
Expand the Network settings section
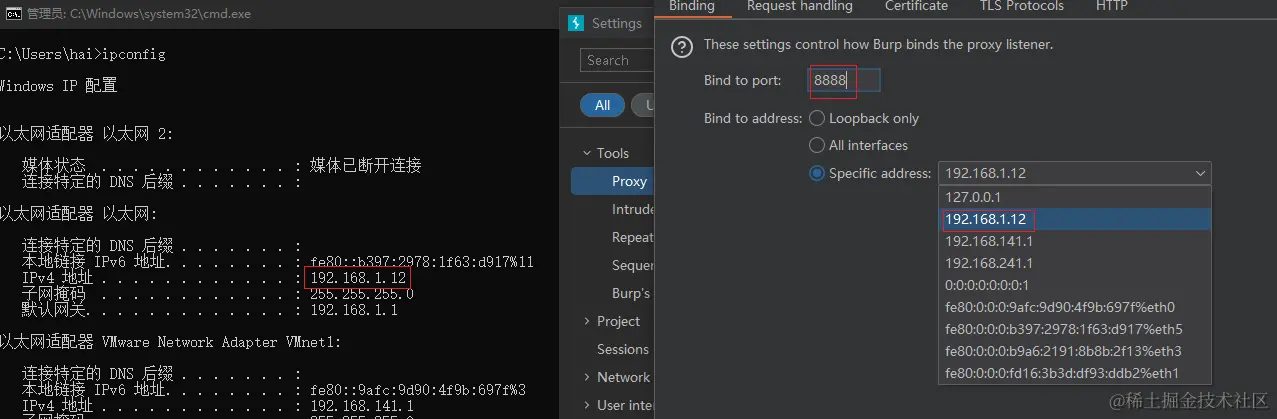point(587,377)
